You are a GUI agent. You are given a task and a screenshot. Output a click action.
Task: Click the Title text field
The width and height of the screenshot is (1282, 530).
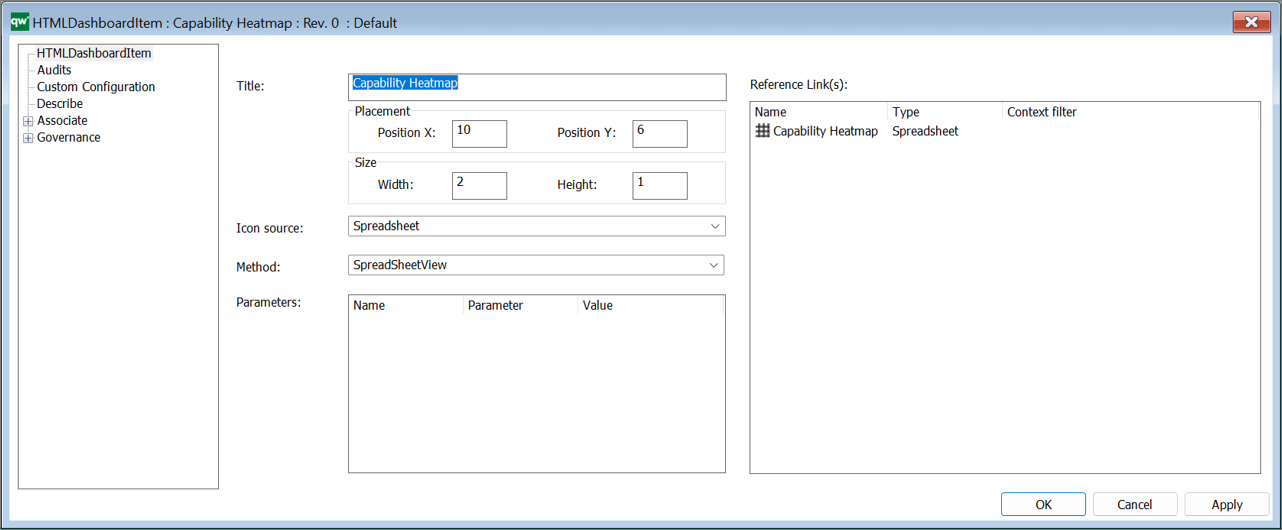[537, 87]
